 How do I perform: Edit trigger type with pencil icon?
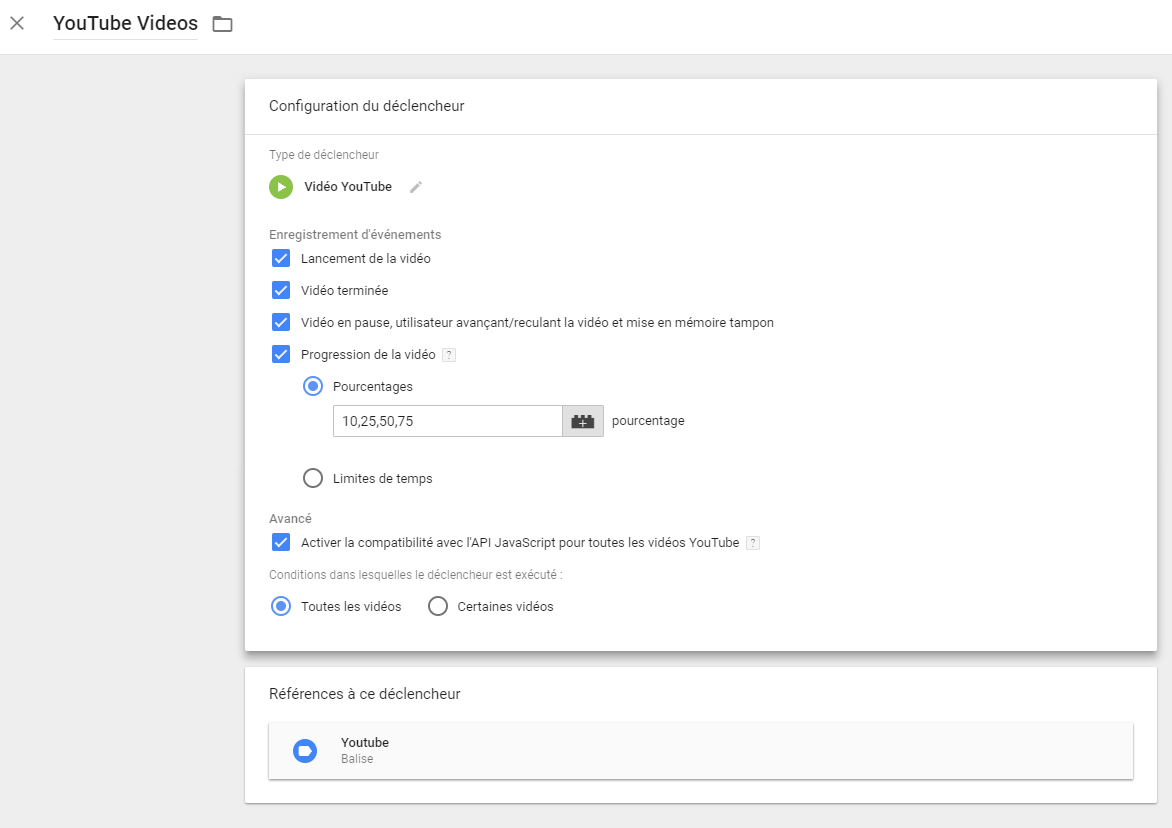pos(416,187)
